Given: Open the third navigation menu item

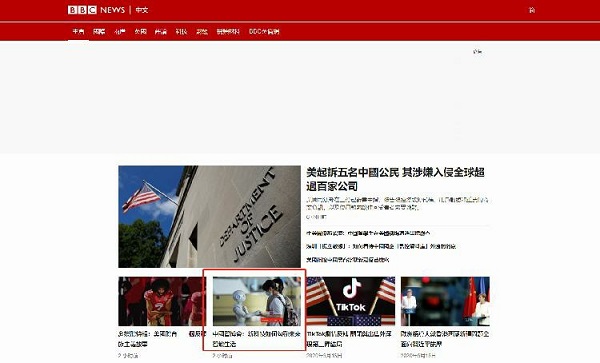Looking at the screenshot, I should tap(120, 31).
